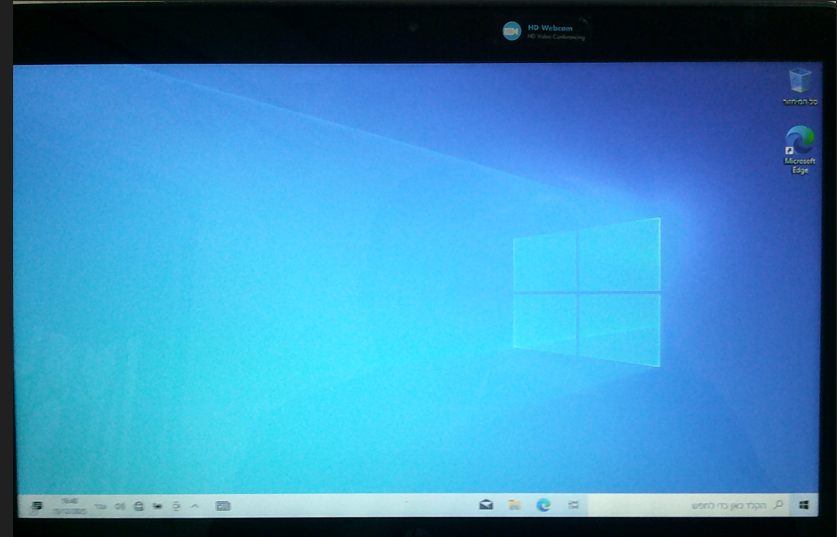
Task: Open the touch keyboard tray icon
Action: pos(223,506)
